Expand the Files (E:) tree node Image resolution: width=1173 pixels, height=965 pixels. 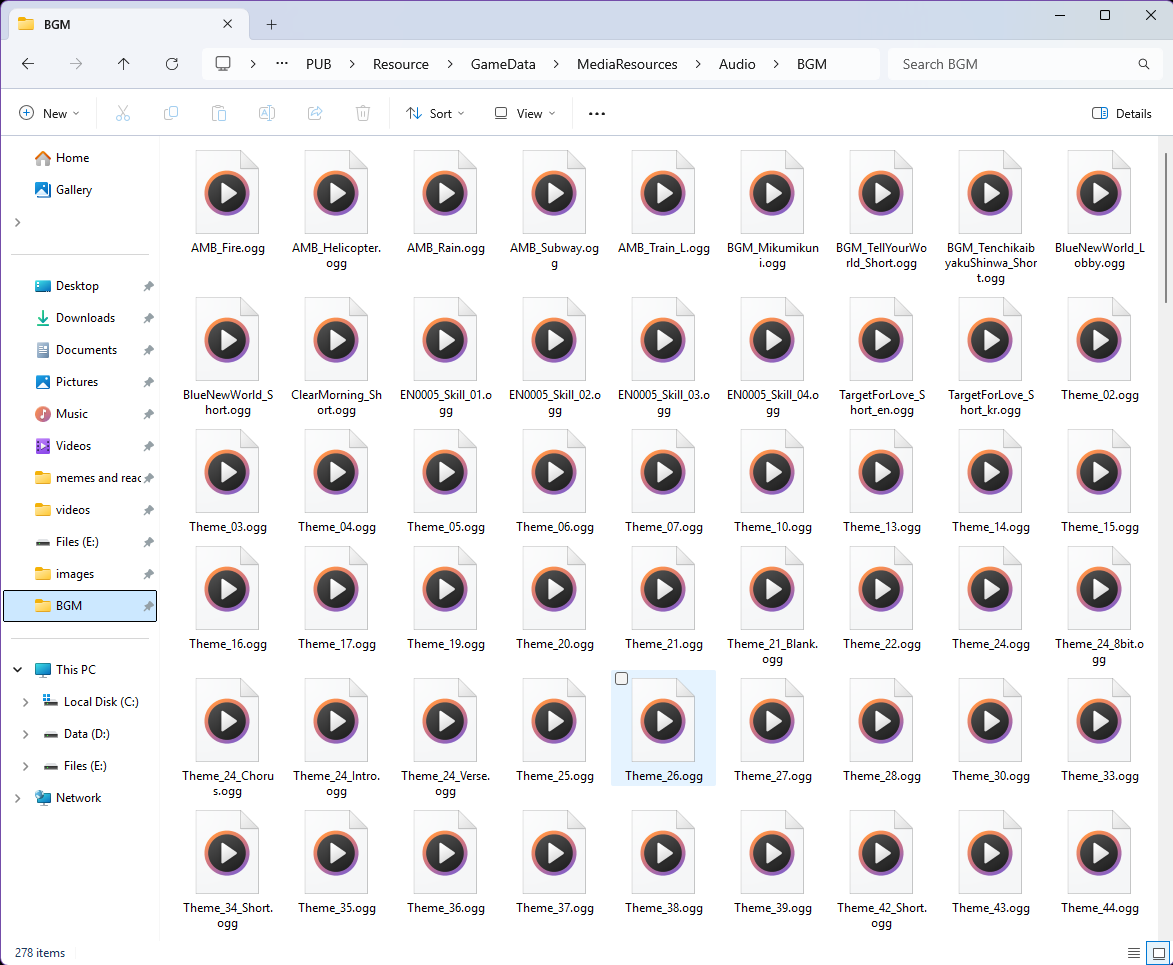coord(25,766)
